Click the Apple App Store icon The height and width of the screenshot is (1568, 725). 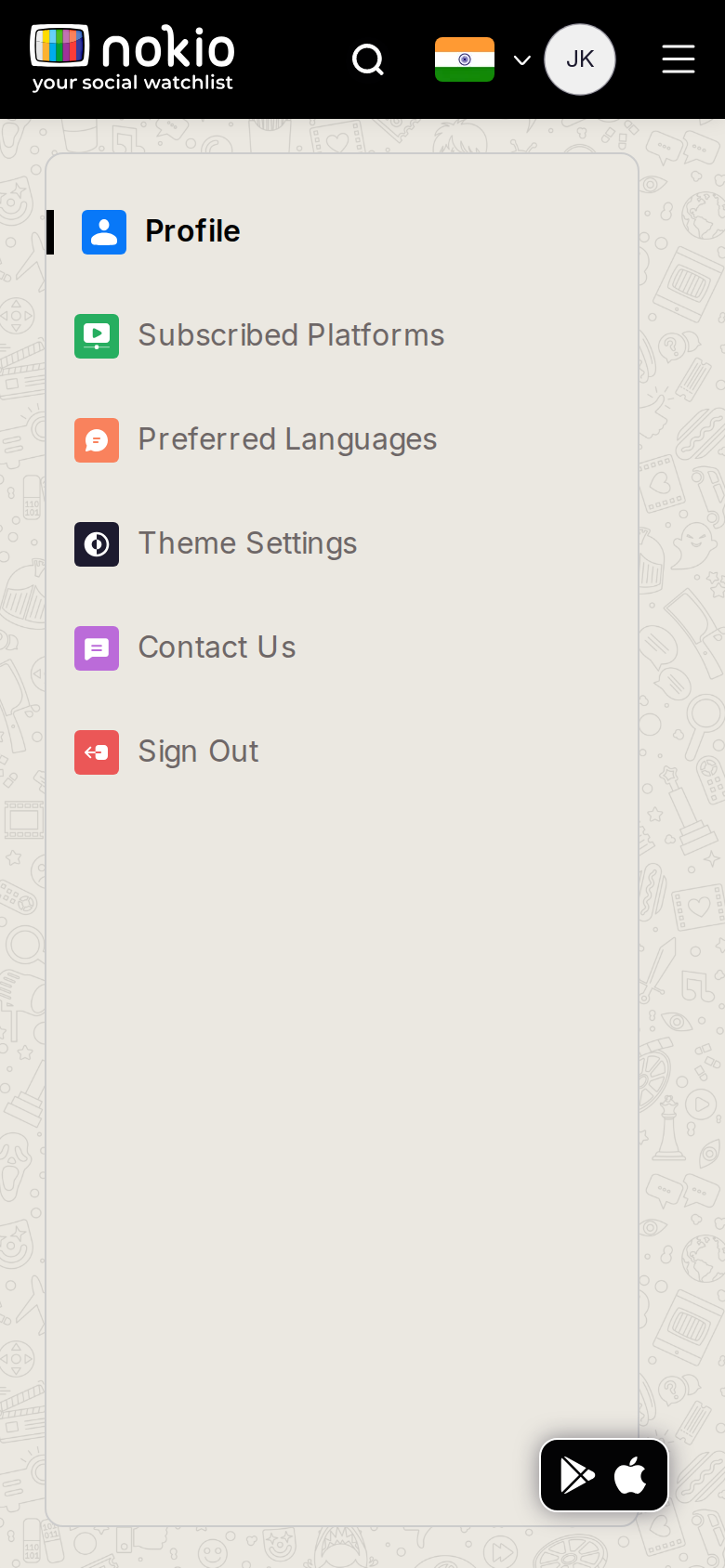click(x=630, y=1474)
